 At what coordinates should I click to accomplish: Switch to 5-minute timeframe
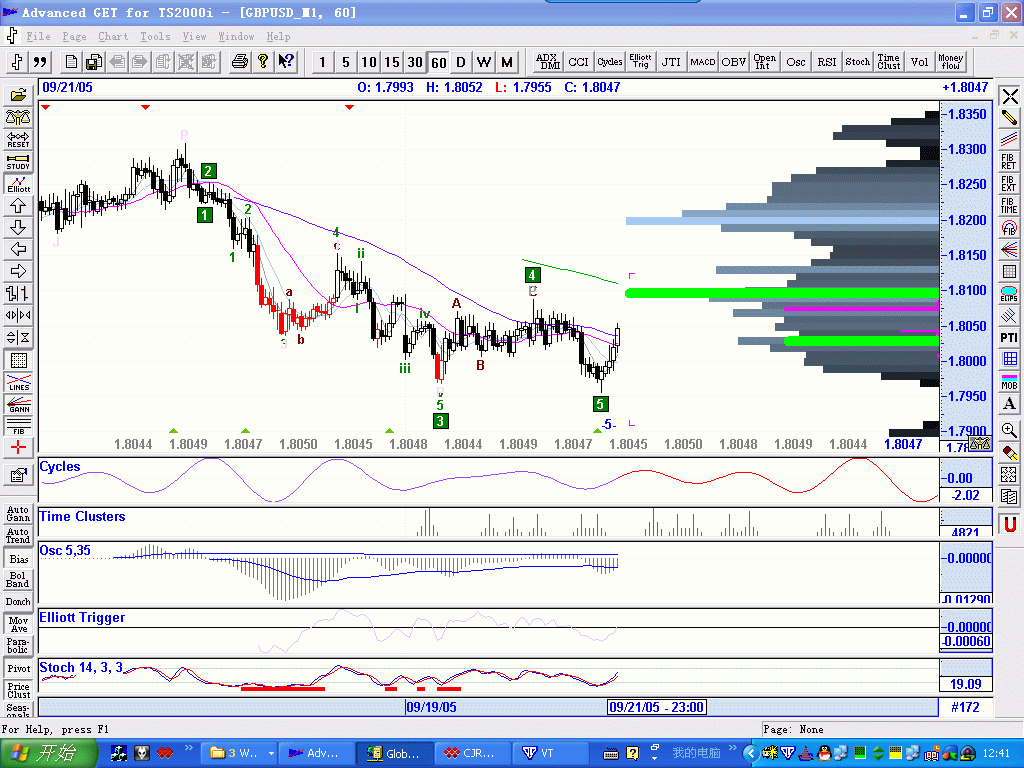pos(345,62)
